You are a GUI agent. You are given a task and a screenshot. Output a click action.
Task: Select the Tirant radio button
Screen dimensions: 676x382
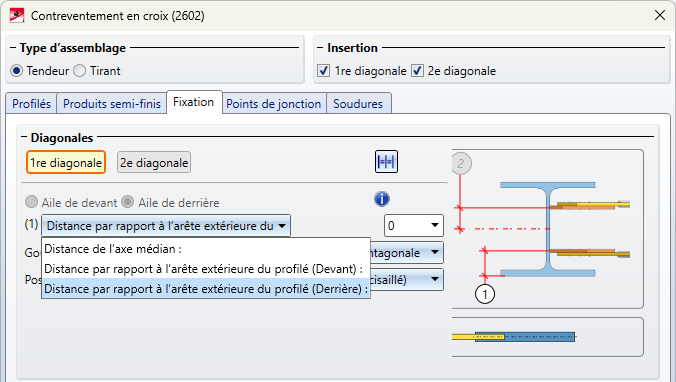(80, 71)
